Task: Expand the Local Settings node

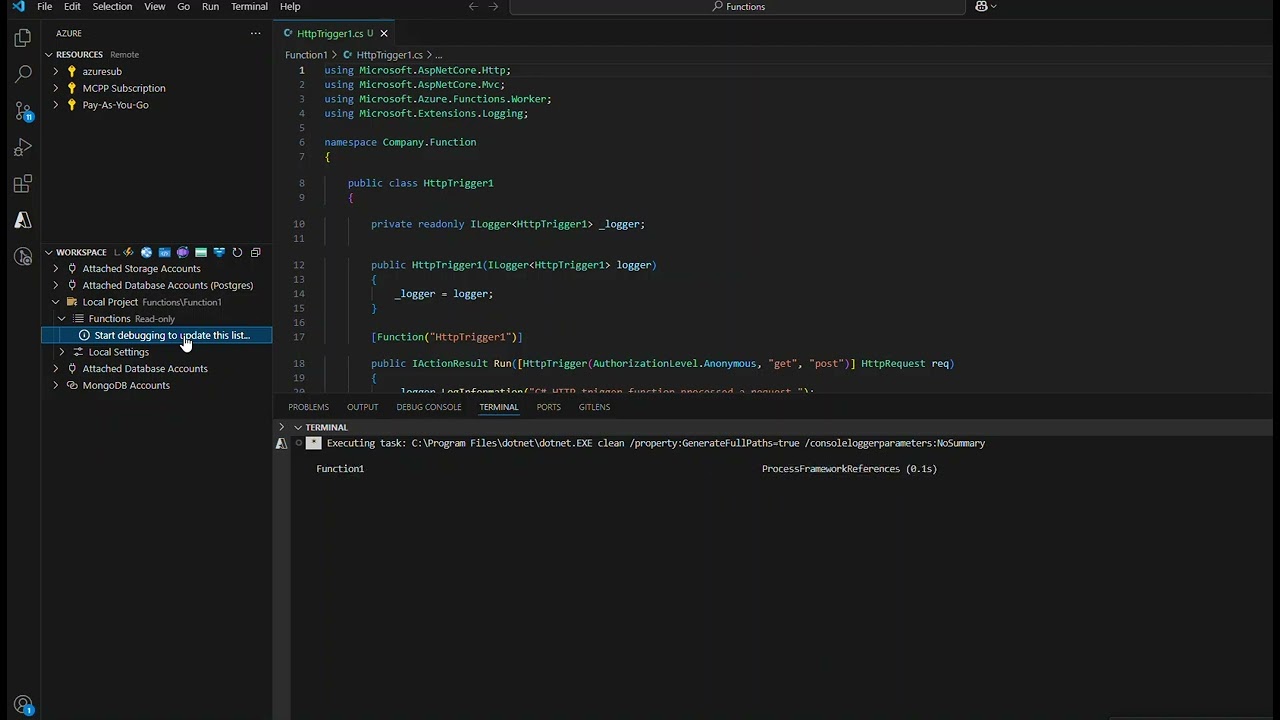Action: tap(62, 352)
